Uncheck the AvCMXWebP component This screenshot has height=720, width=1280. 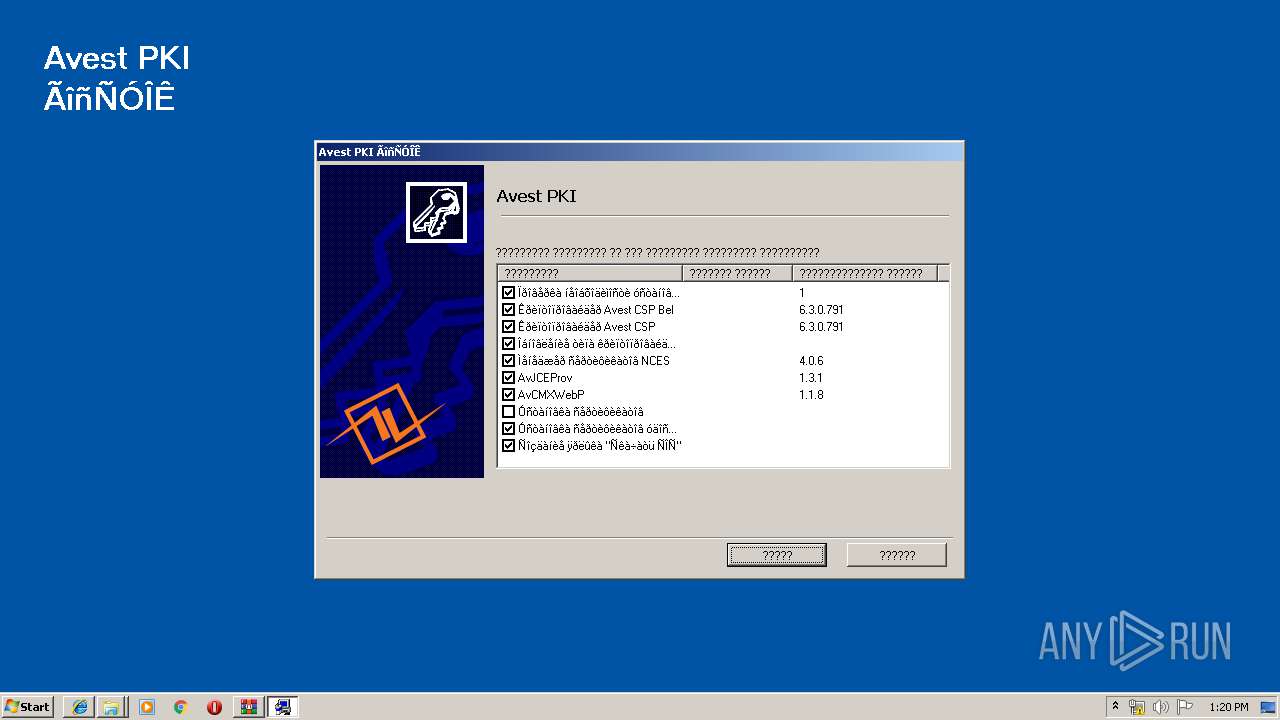click(508, 395)
